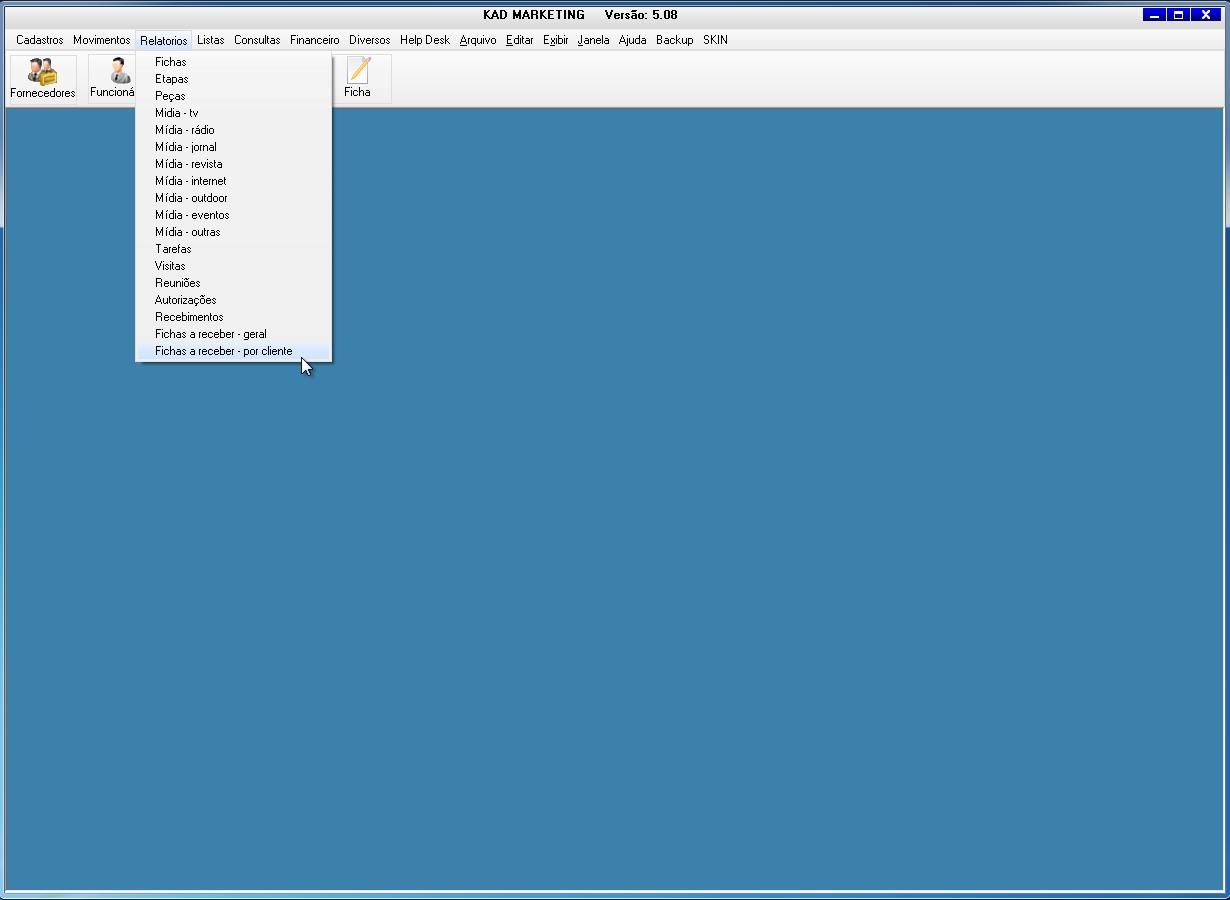Select Tarefas report entry

pyautogui.click(x=234, y=249)
